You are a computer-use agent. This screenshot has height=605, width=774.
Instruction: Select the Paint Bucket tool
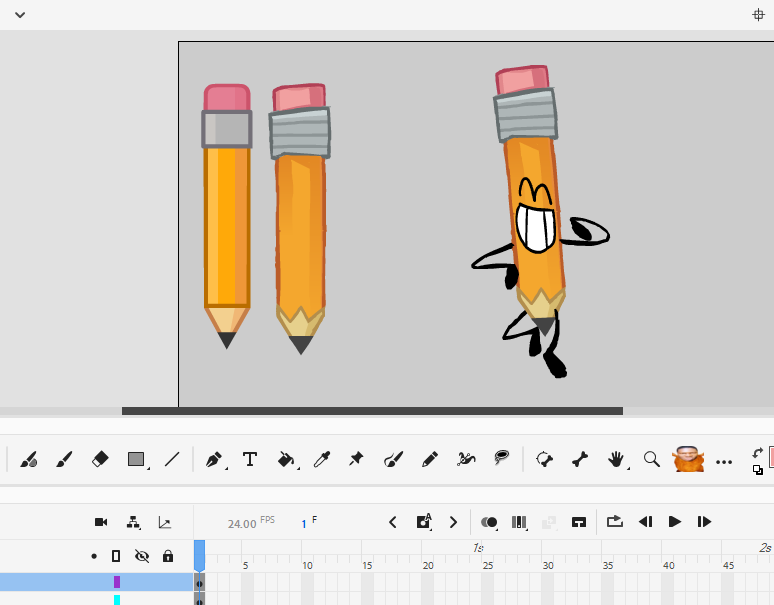[x=286, y=459]
